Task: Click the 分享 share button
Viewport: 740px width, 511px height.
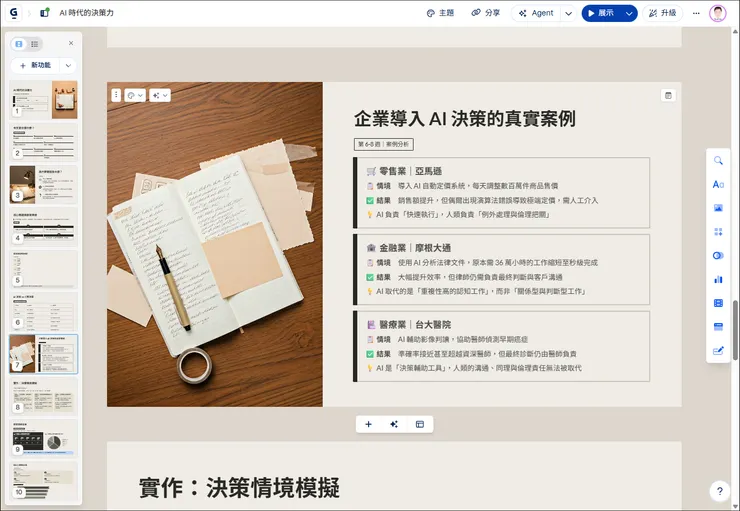Action: point(486,13)
